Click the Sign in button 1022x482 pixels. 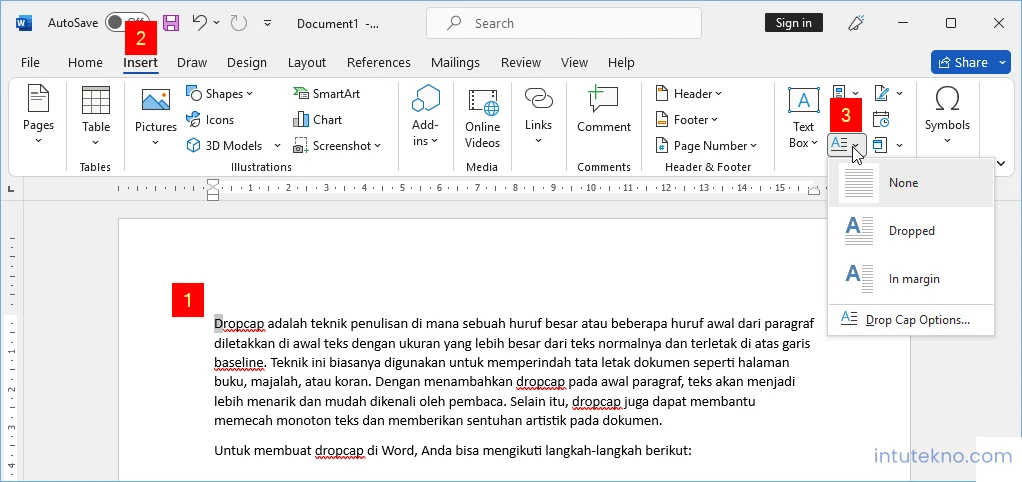(x=793, y=23)
